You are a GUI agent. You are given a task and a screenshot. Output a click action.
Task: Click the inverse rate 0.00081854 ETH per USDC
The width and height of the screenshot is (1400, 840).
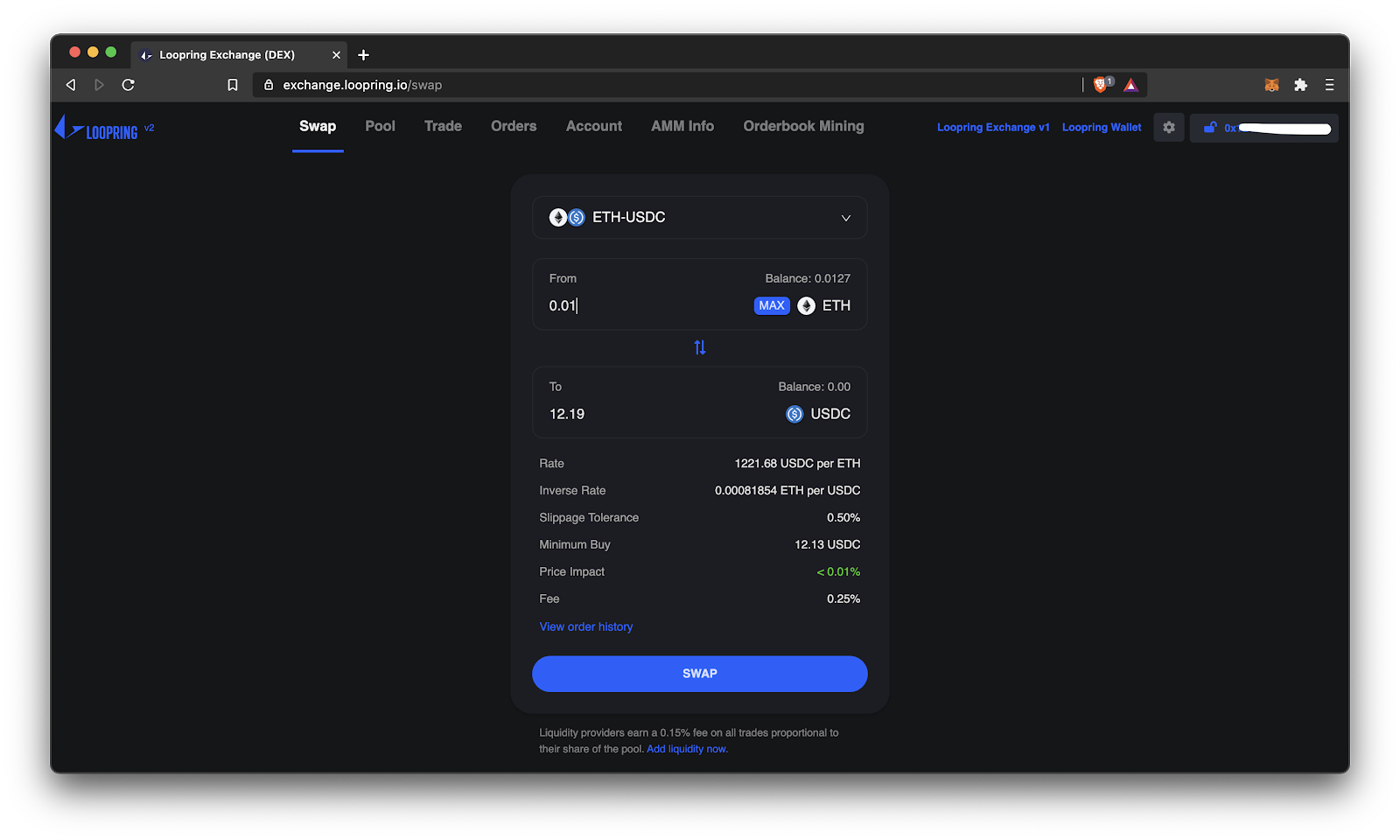pos(787,491)
